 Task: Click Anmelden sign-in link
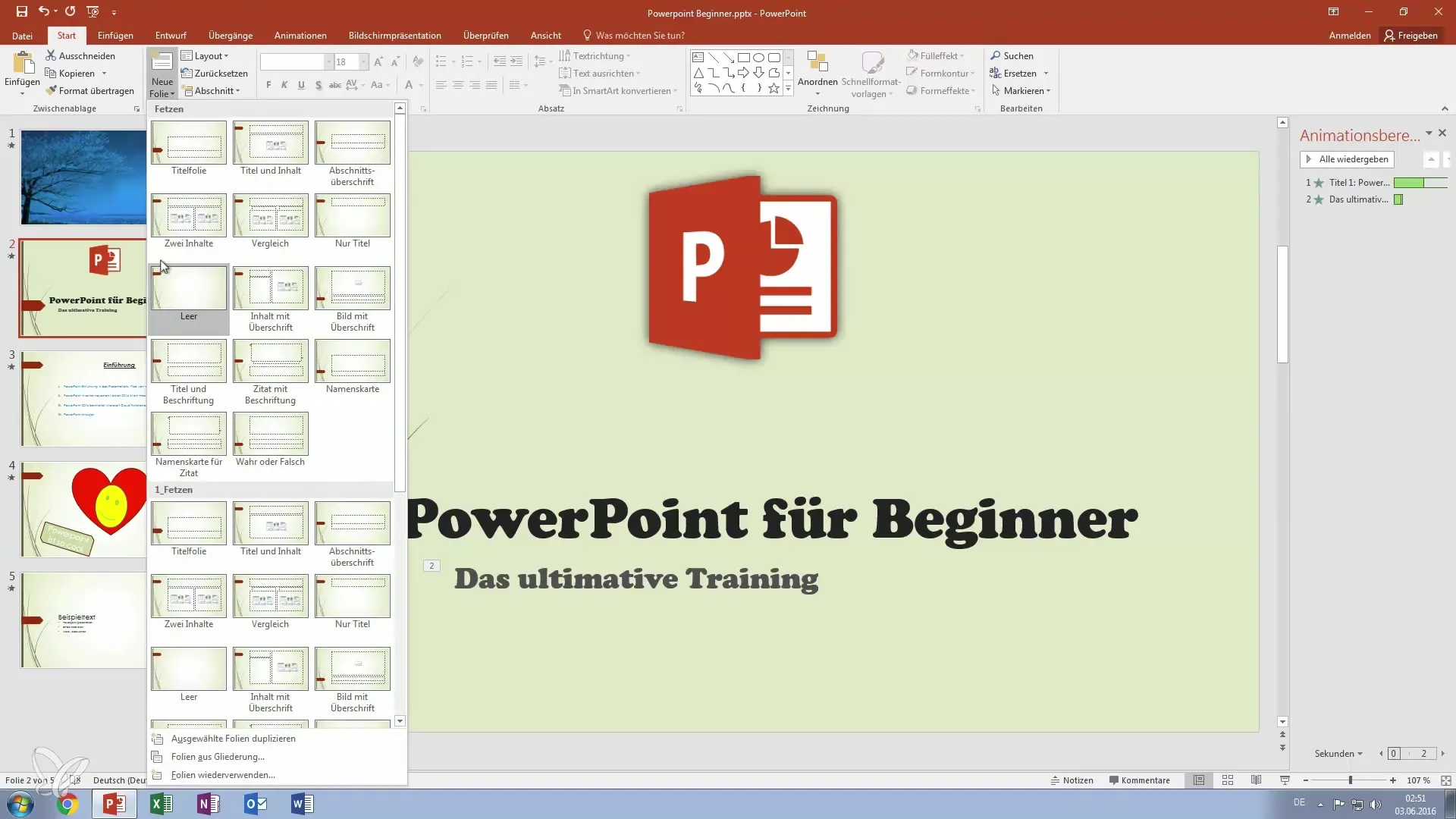tap(1349, 36)
